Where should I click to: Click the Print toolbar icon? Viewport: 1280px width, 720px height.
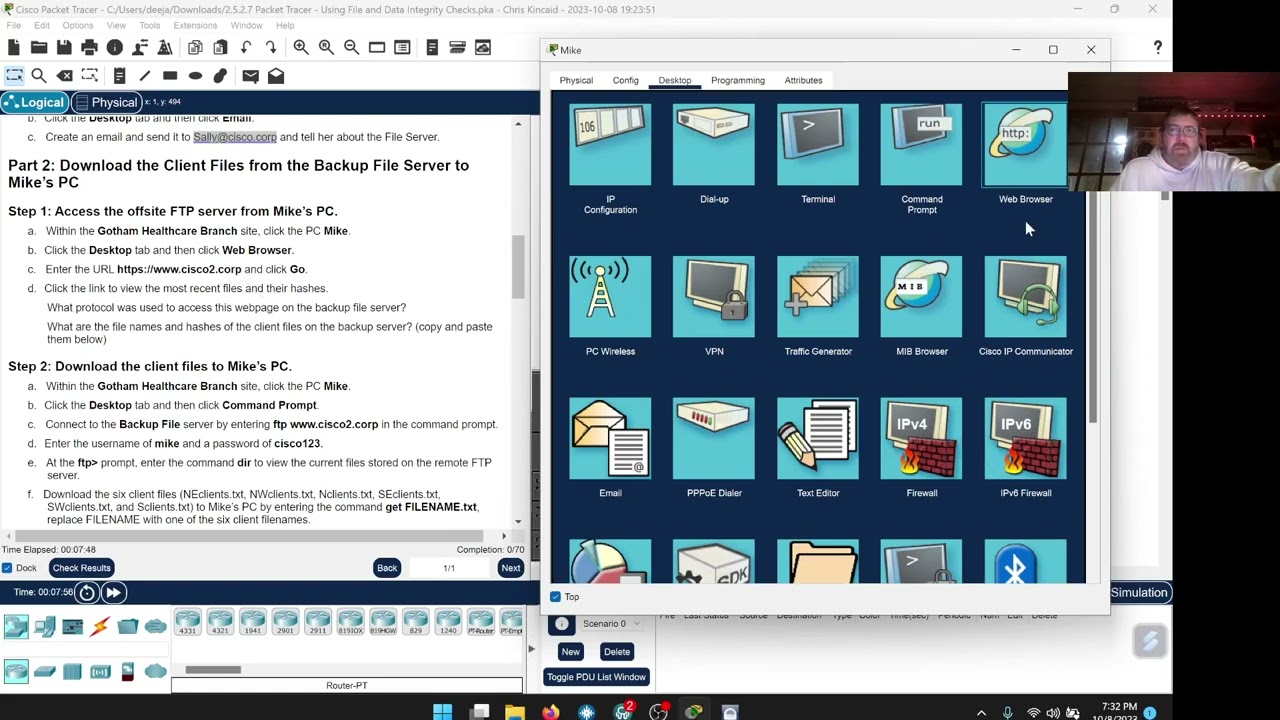[89, 47]
